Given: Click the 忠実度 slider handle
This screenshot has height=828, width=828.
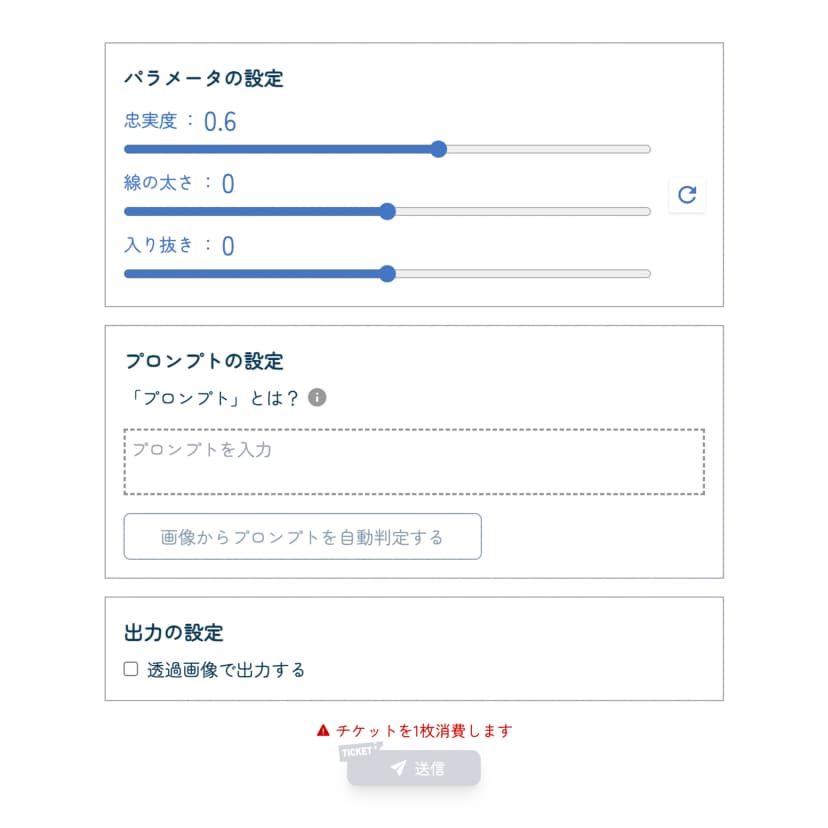Looking at the screenshot, I should click(x=438, y=149).
